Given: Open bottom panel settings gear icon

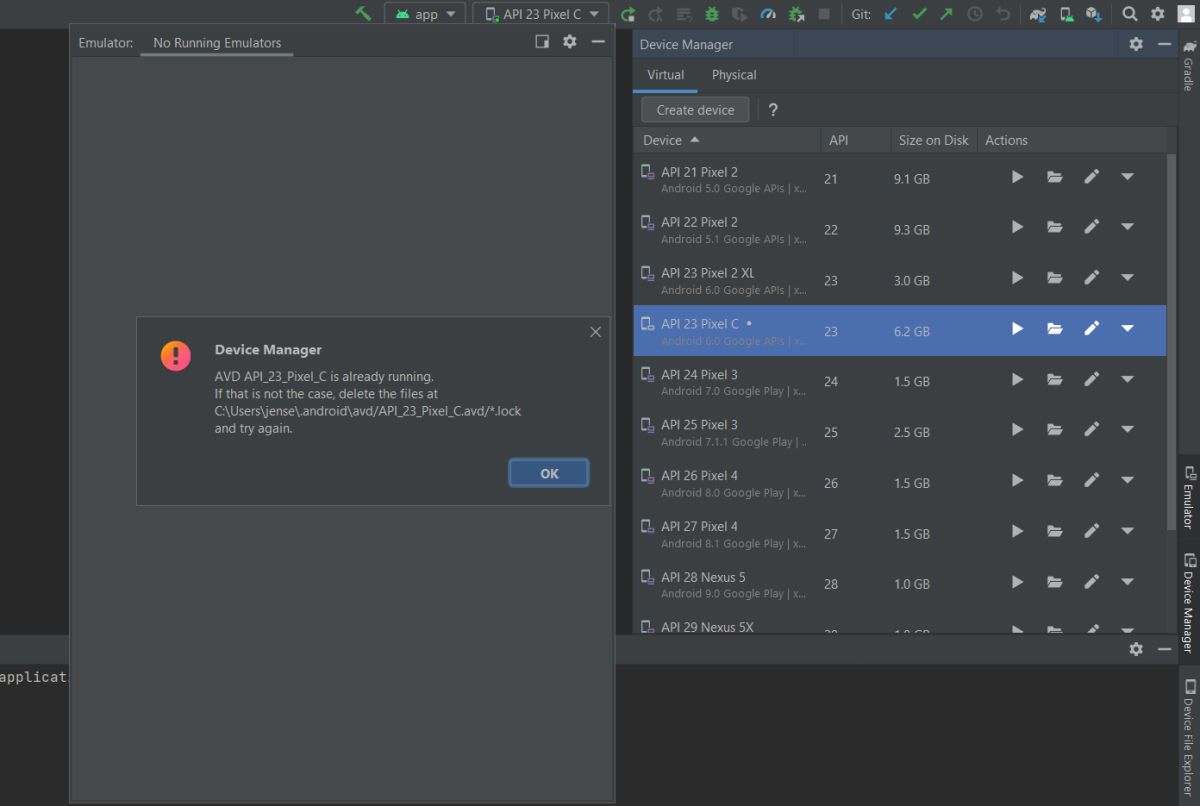Looking at the screenshot, I should 1136,649.
